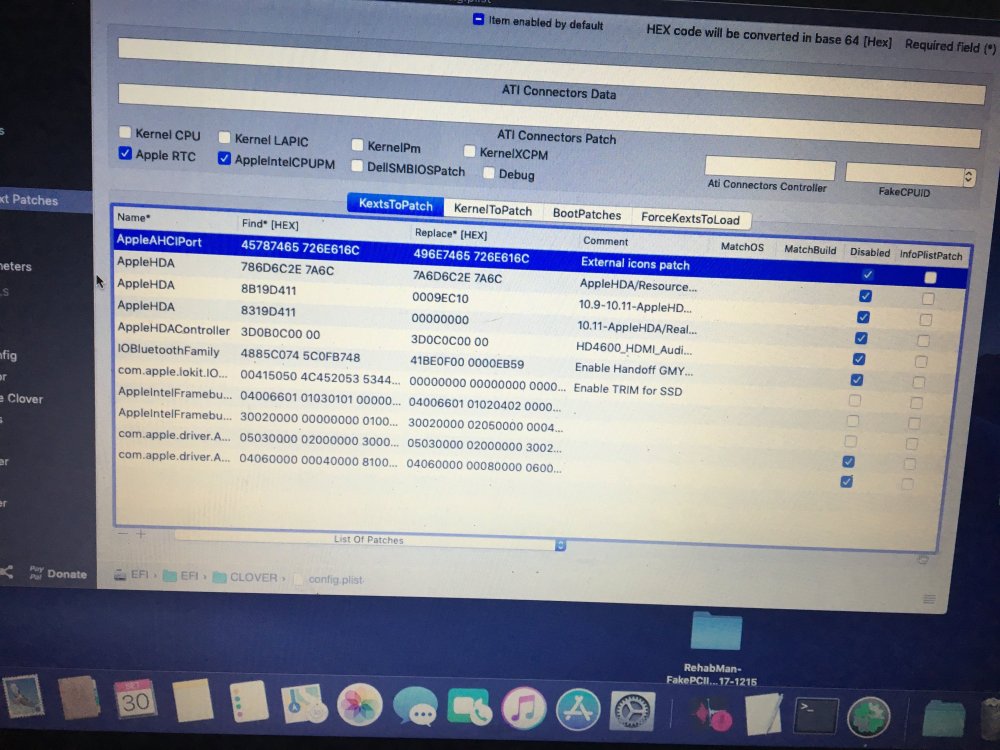Open the RehabMan-FakePCII desktop folder
This screenshot has width=1000, height=750.
pyautogui.click(x=716, y=631)
